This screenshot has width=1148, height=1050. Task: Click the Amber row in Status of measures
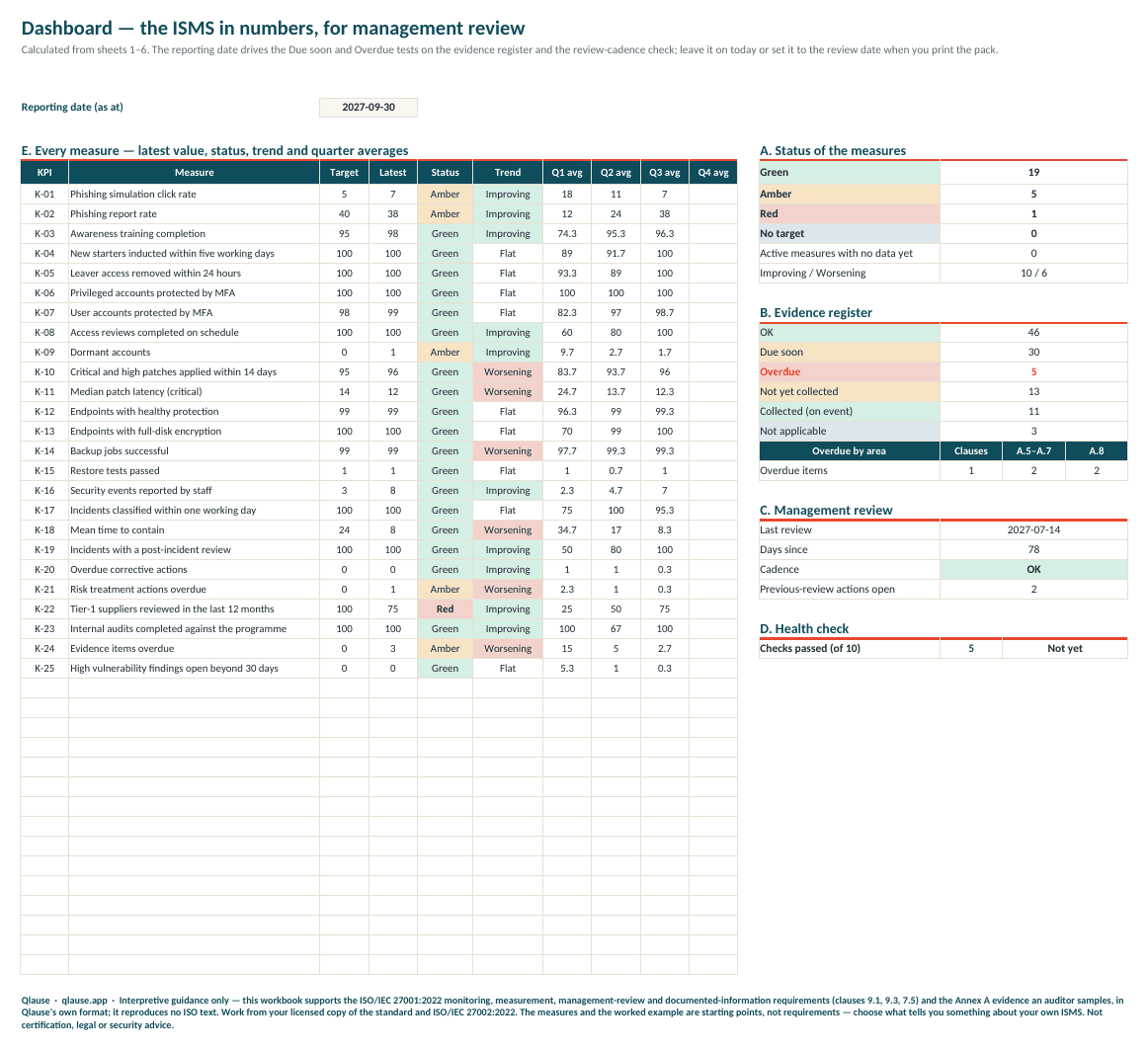[943, 194]
